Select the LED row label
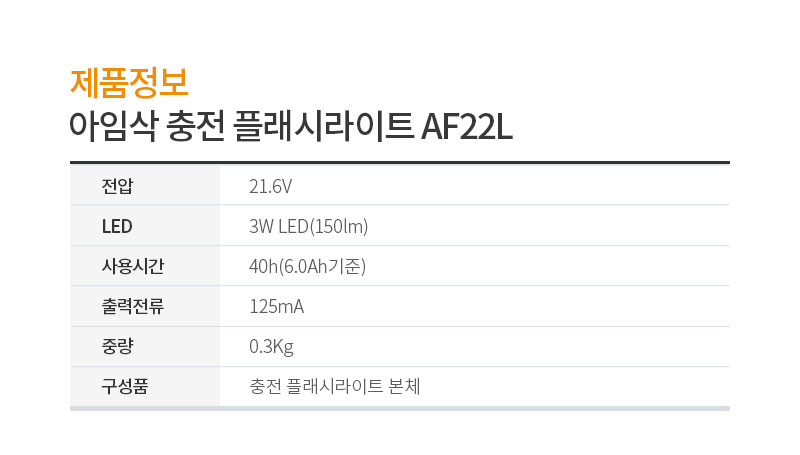This screenshot has height=455, width=800. (117, 226)
